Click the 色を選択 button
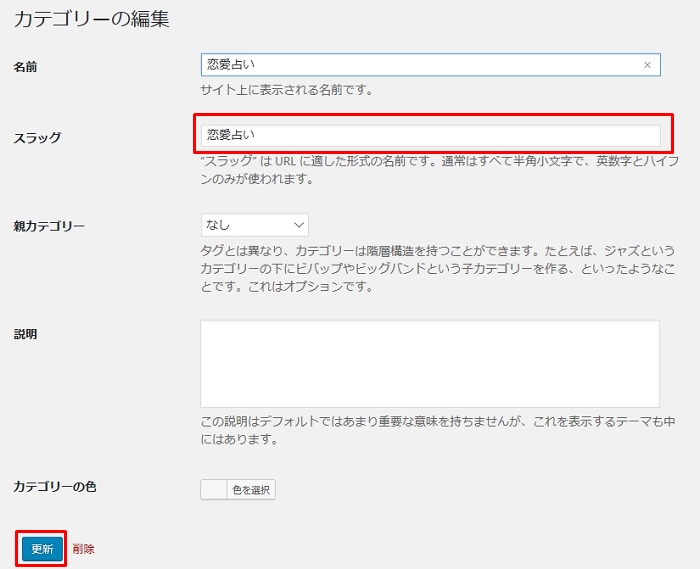Image resolution: width=700 pixels, height=569 pixels. [x=251, y=490]
